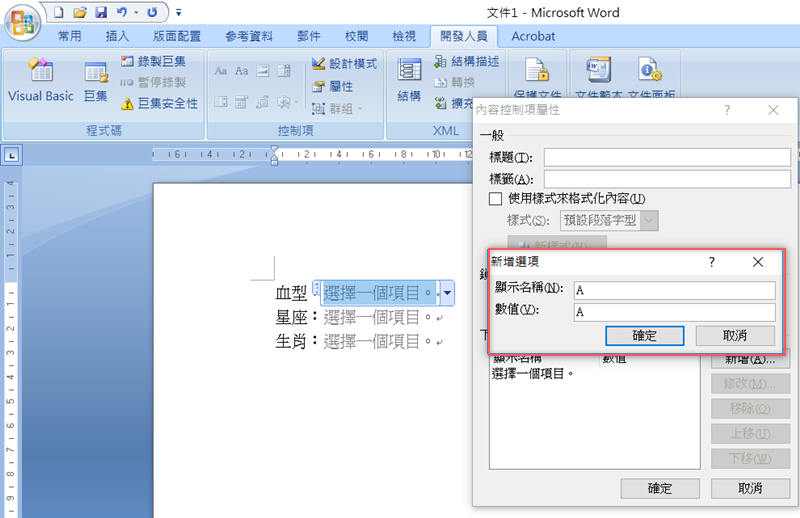This screenshot has height=518, width=800.
Task: Open the 巨集 macros list
Action: coord(96,82)
